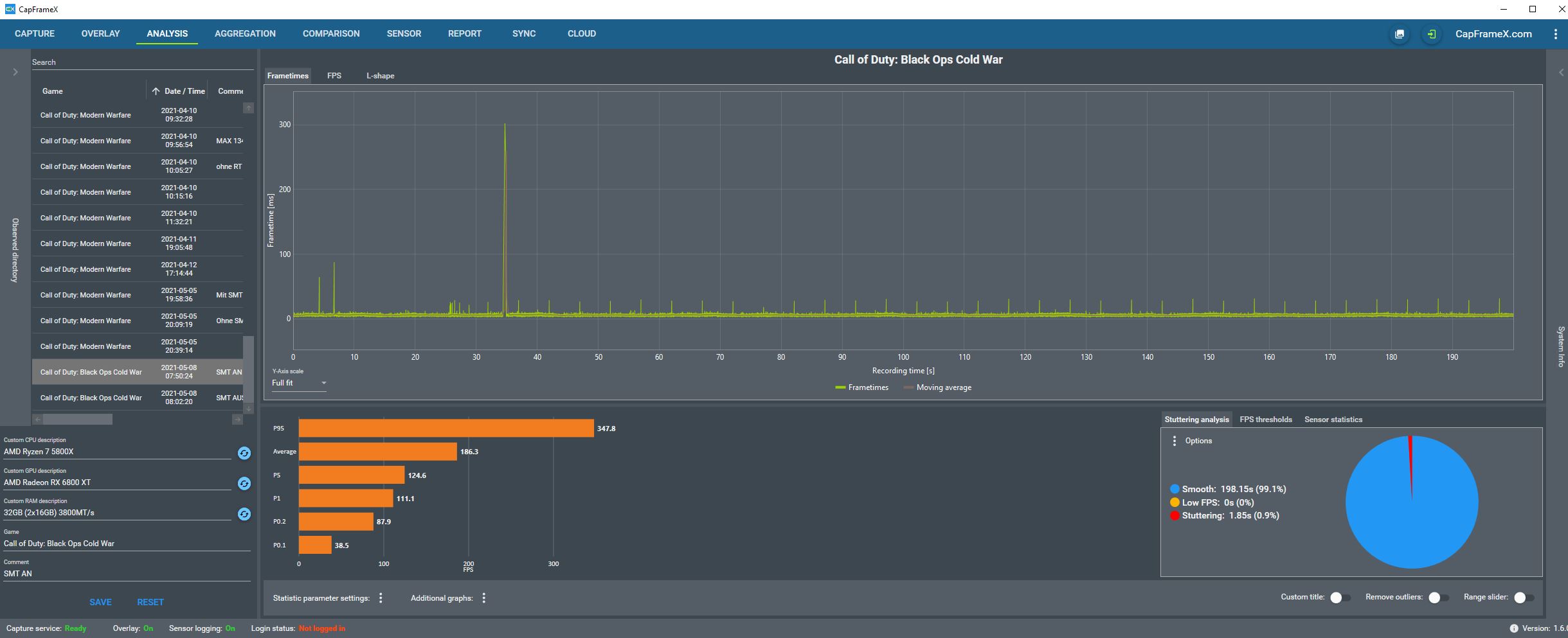The width and height of the screenshot is (1568, 638).
Task: Turn on Range slider switch
Action: click(x=1524, y=598)
